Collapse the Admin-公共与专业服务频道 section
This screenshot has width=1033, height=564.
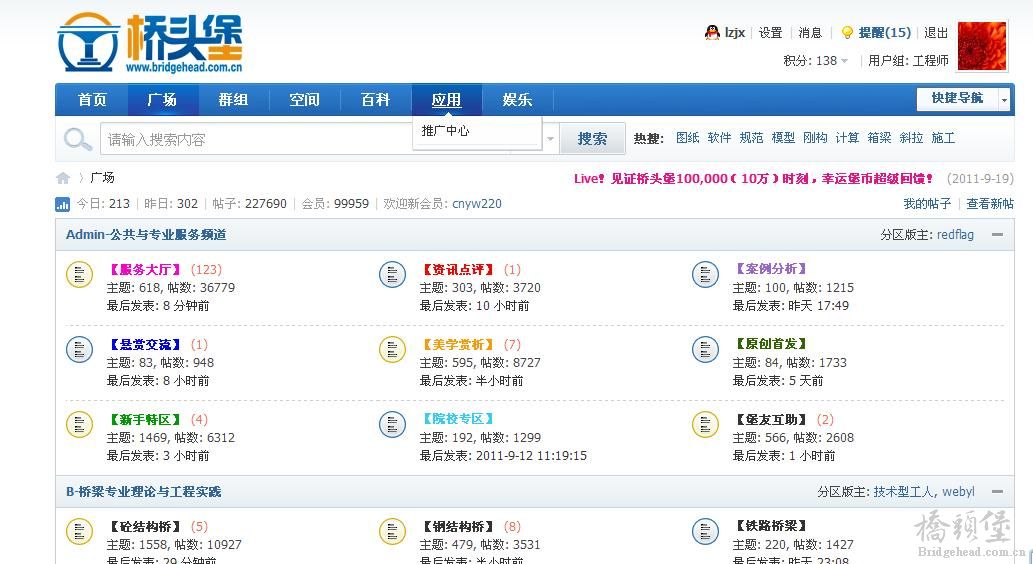pos(997,235)
